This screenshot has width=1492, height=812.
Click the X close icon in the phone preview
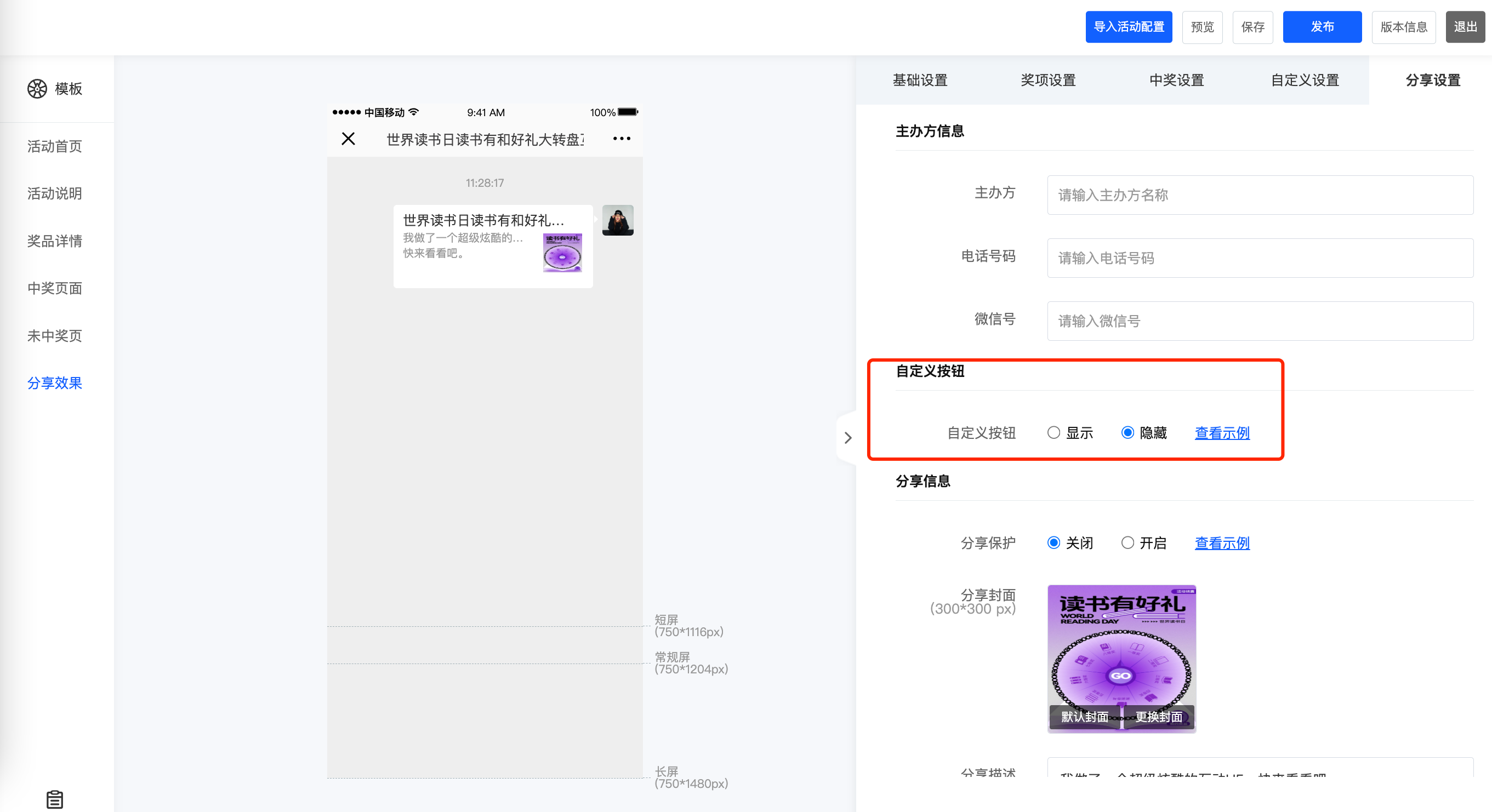(348, 139)
